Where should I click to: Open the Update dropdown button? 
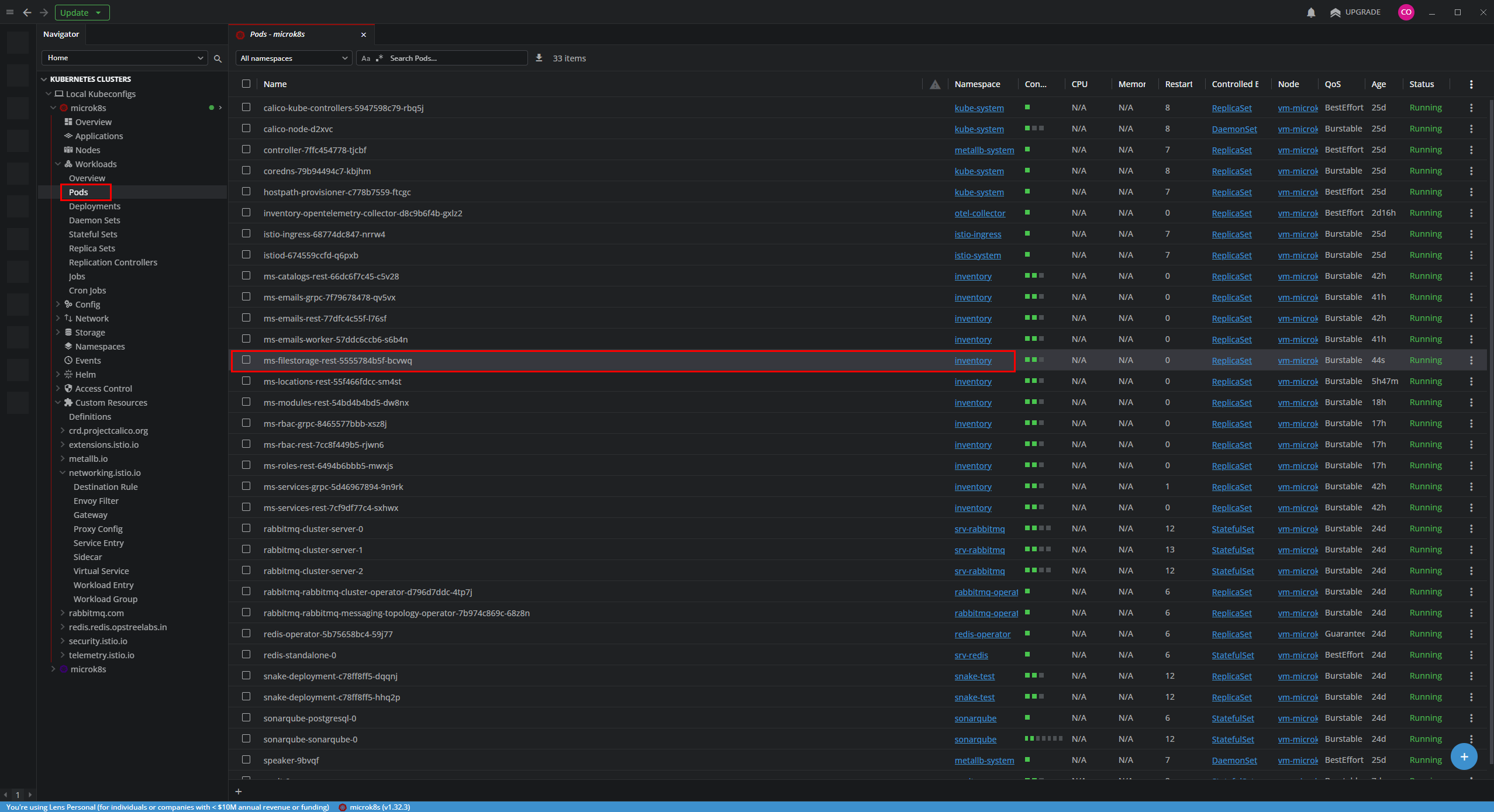coord(82,12)
